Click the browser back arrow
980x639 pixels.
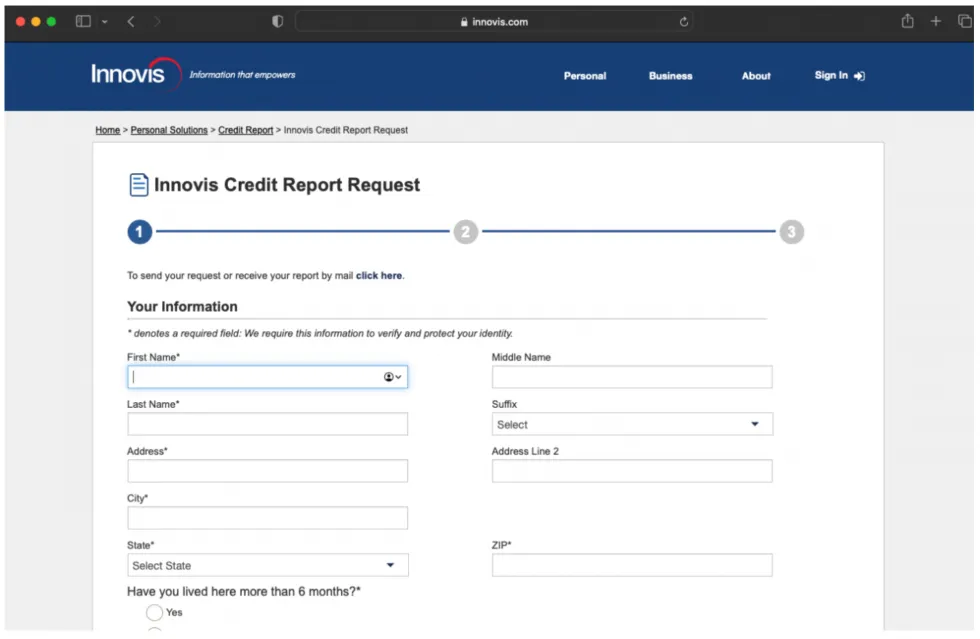tap(131, 22)
